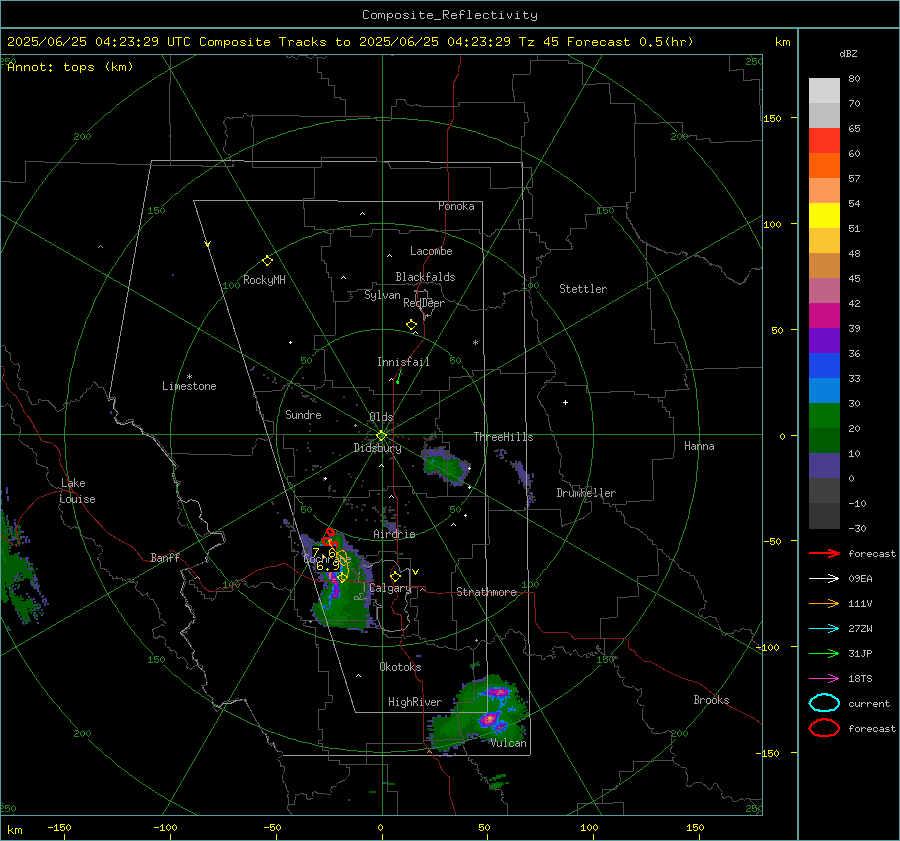Pick the bright green 20–30 dBZ swatch
Screen dimensions: 900x841
(824, 416)
